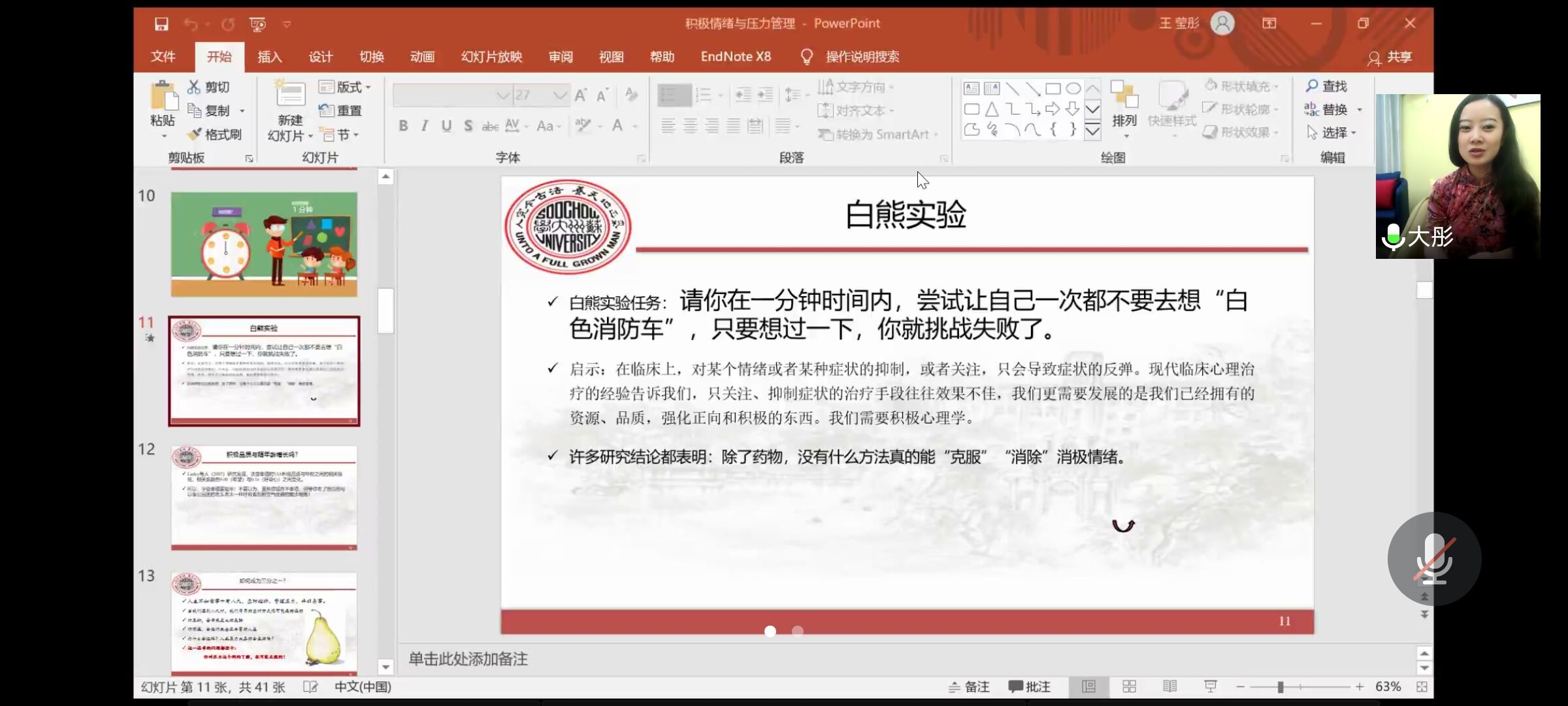1568x706 pixels.
Task: Click the Share button
Action: point(1390,58)
